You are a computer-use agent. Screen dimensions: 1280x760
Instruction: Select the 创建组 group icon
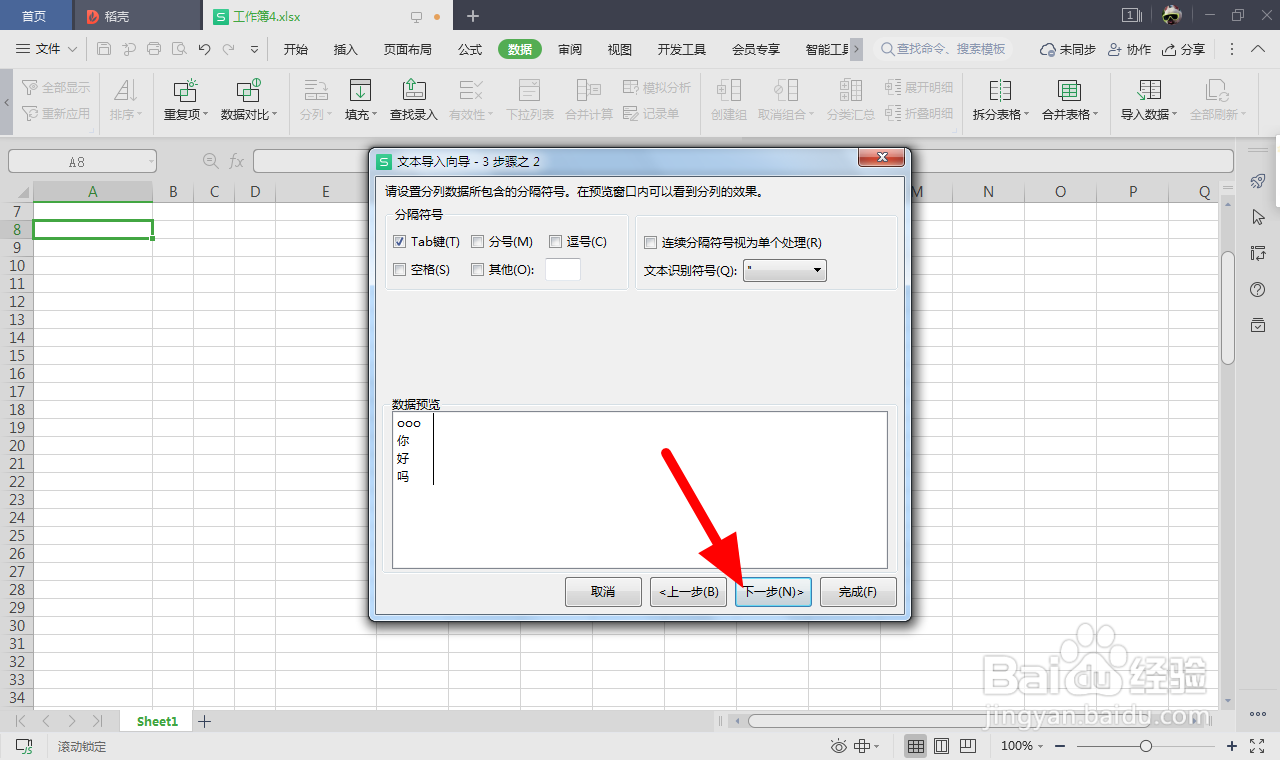pyautogui.click(x=728, y=100)
